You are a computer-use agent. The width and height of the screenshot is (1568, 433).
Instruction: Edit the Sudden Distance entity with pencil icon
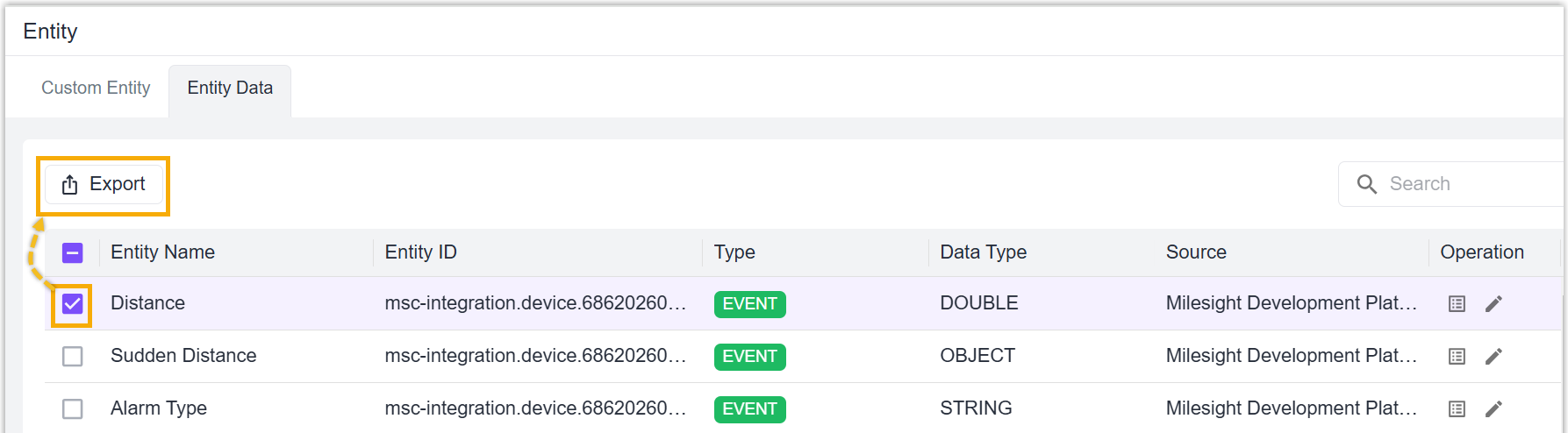tap(1493, 357)
